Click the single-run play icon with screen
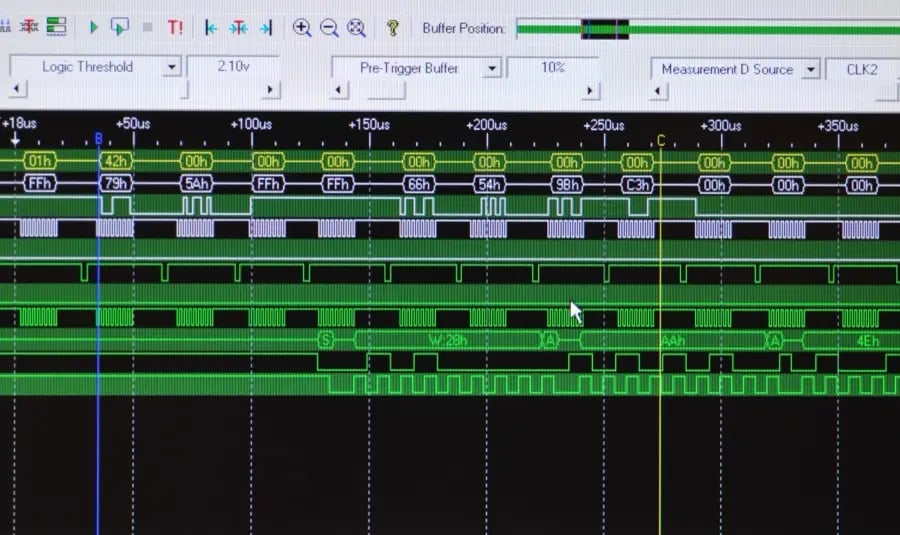Screen dimensions: 900x535 pyautogui.click(x=119, y=27)
